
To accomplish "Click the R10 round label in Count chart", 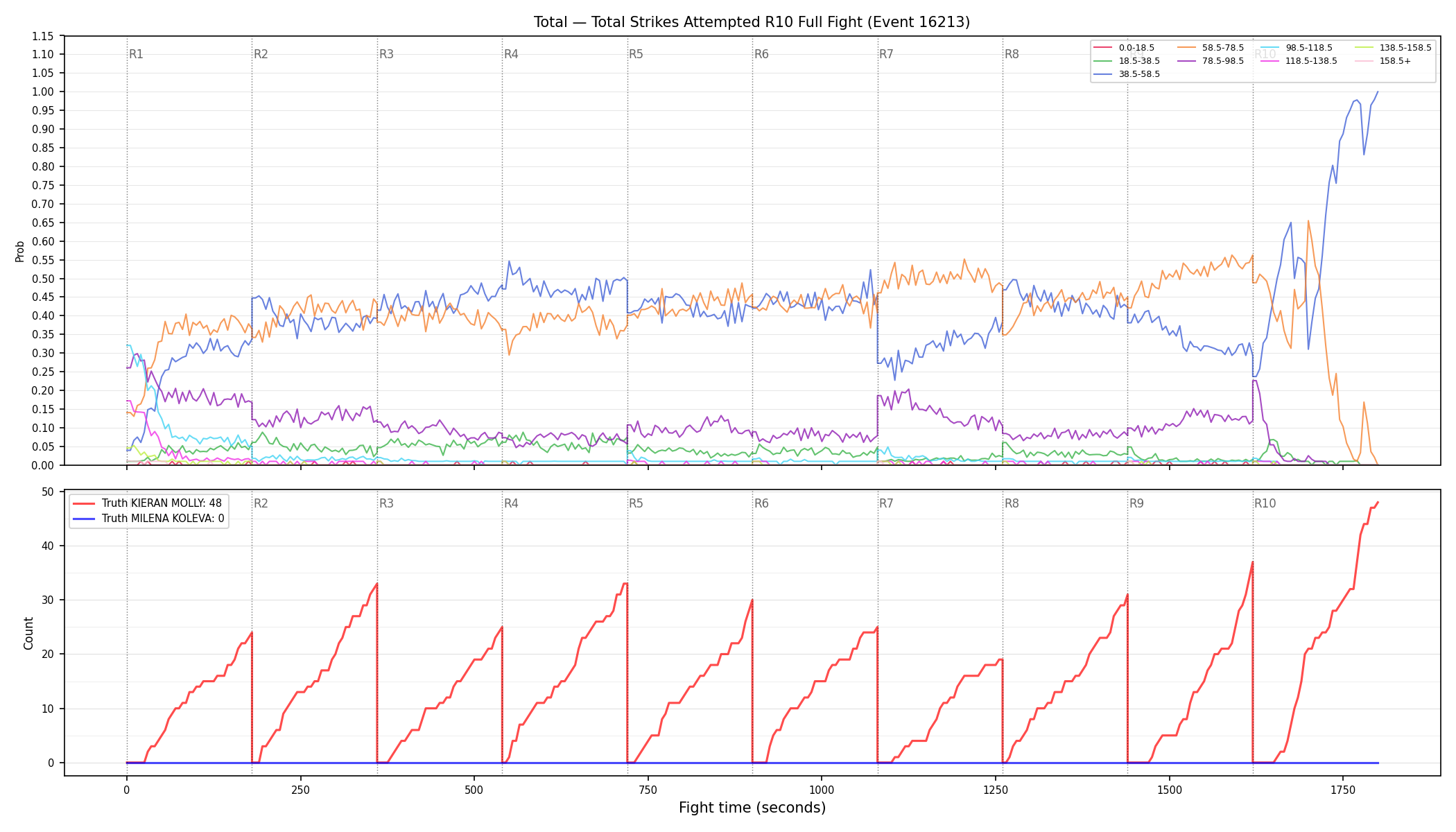I will (x=1265, y=503).
